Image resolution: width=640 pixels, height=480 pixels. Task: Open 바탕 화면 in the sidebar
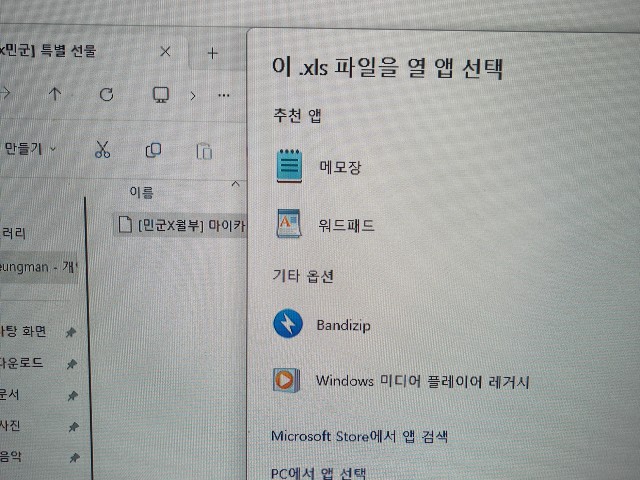click(x=23, y=331)
